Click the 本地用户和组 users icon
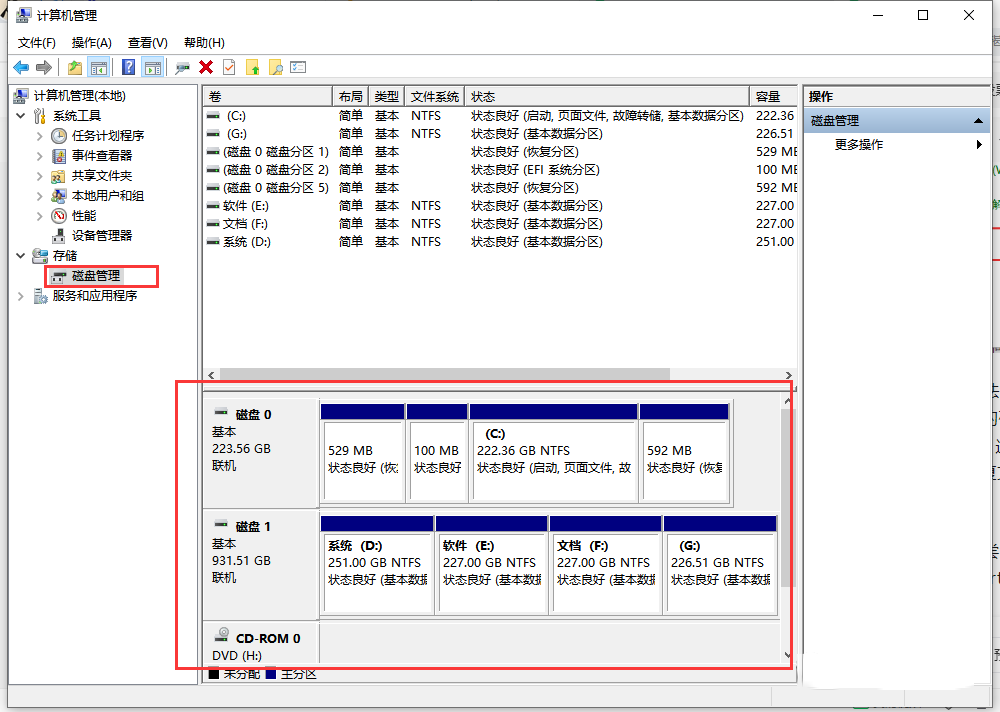 click(59, 196)
